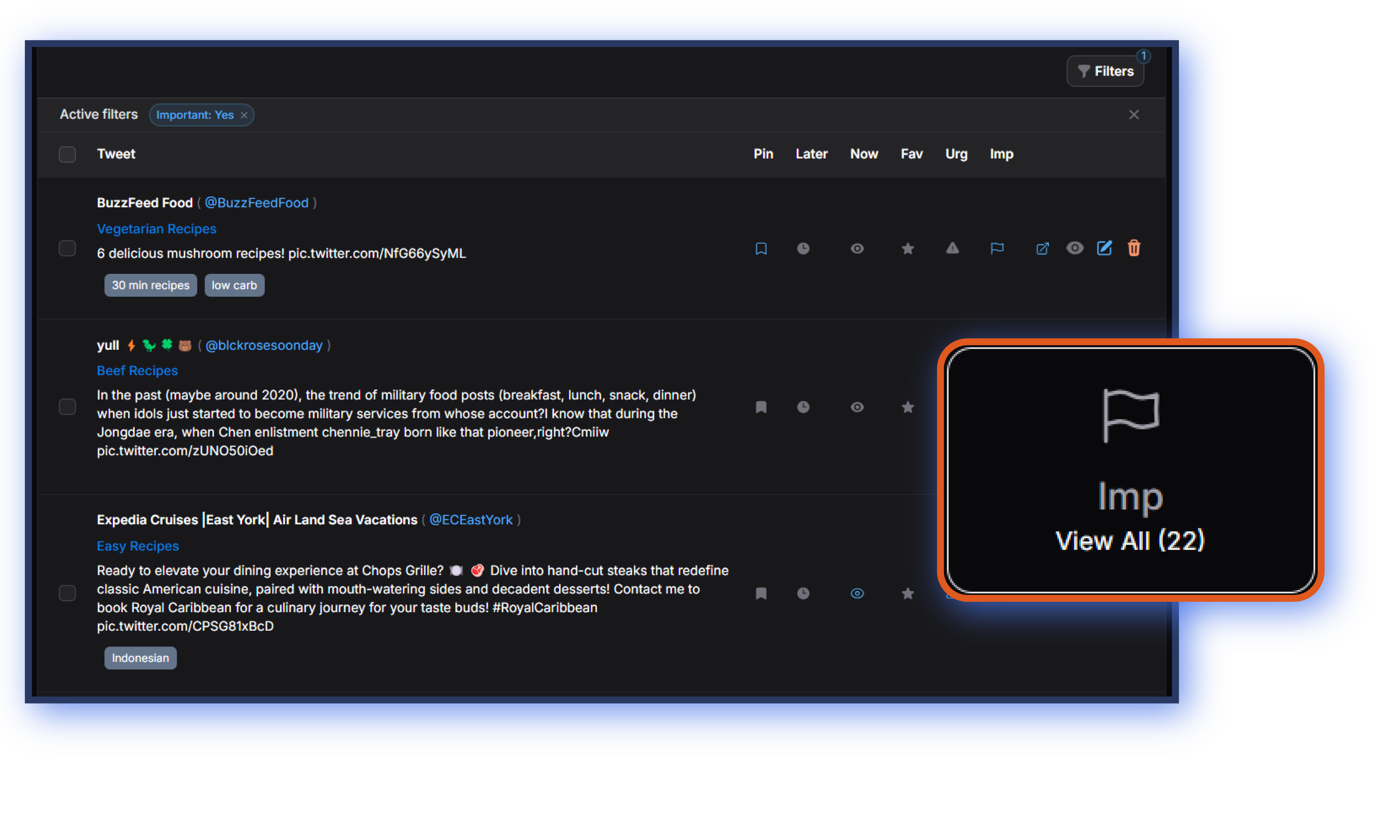The image size is (1400, 840).
Task: Favorite the yull tweet
Action: coord(908,407)
